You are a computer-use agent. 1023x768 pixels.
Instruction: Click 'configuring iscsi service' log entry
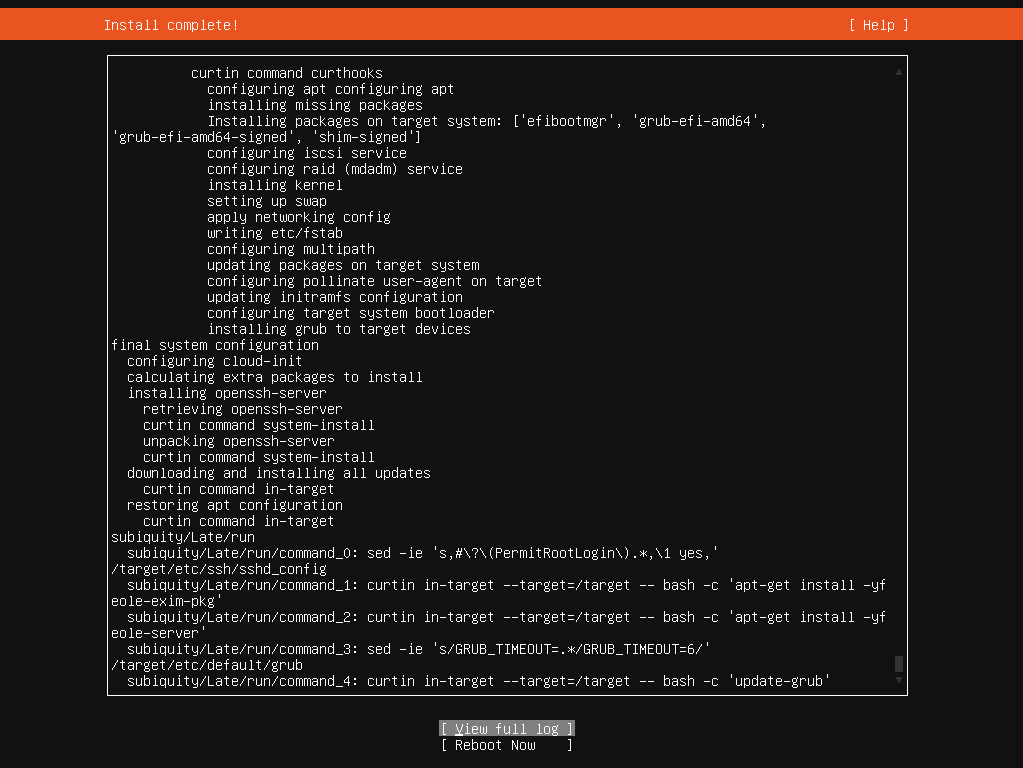click(307, 153)
